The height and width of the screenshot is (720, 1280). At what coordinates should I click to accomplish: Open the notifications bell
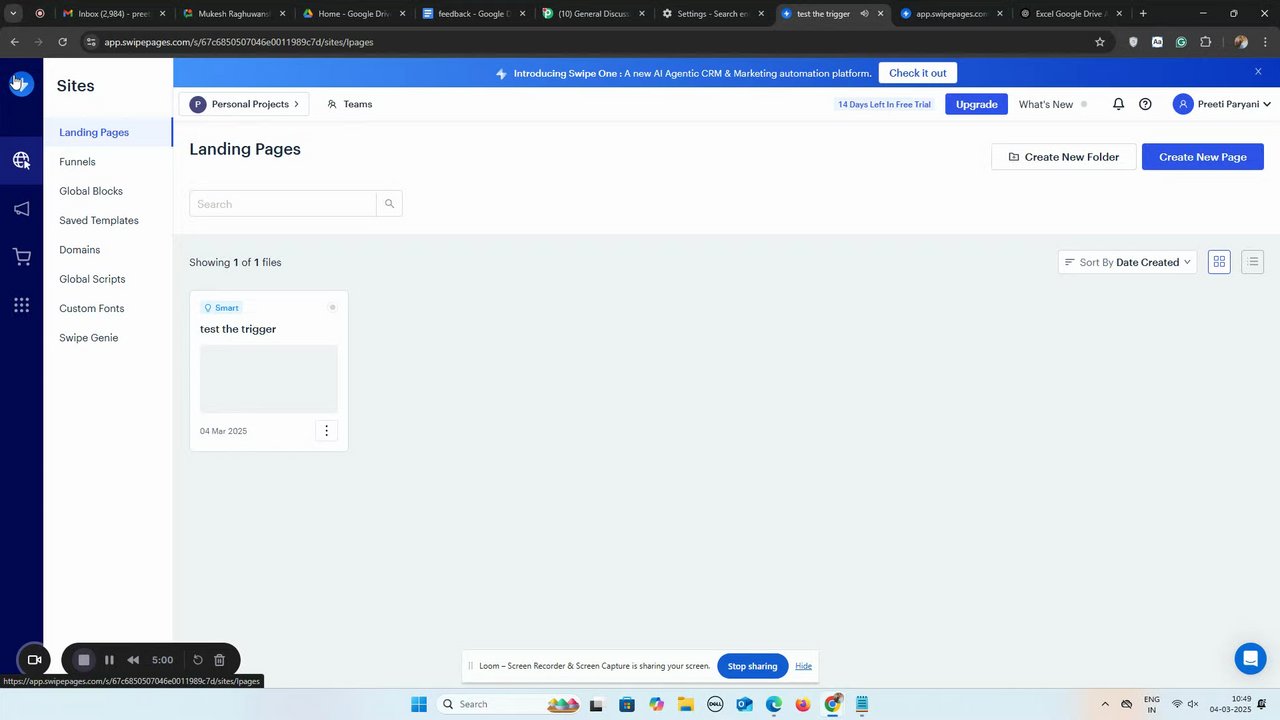[x=1118, y=104]
